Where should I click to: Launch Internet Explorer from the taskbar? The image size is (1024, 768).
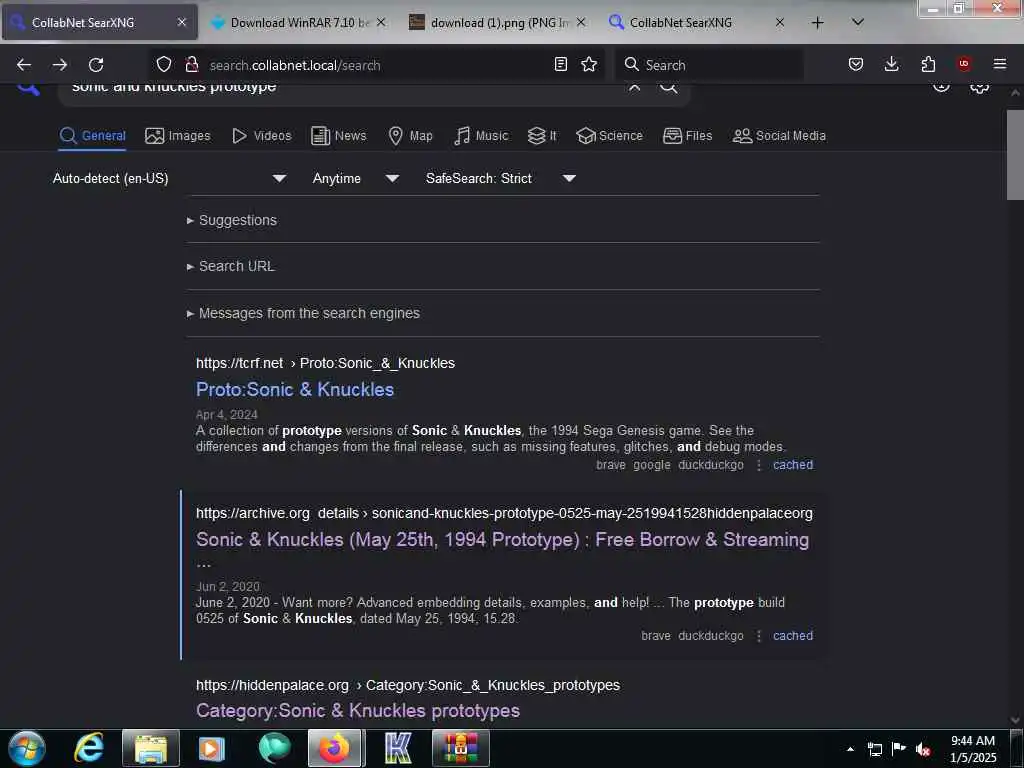[x=89, y=748]
